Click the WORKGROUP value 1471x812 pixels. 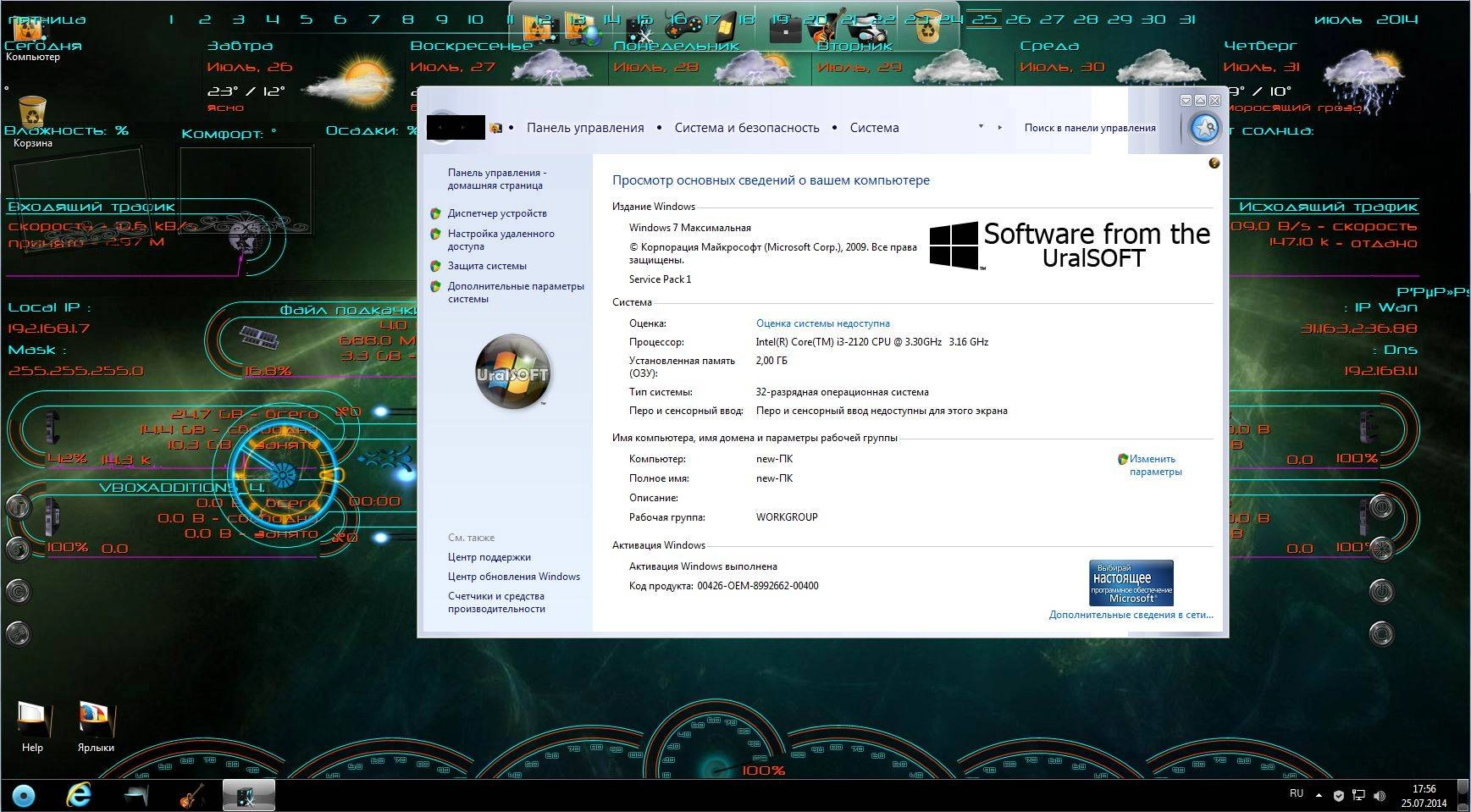click(x=787, y=517)
